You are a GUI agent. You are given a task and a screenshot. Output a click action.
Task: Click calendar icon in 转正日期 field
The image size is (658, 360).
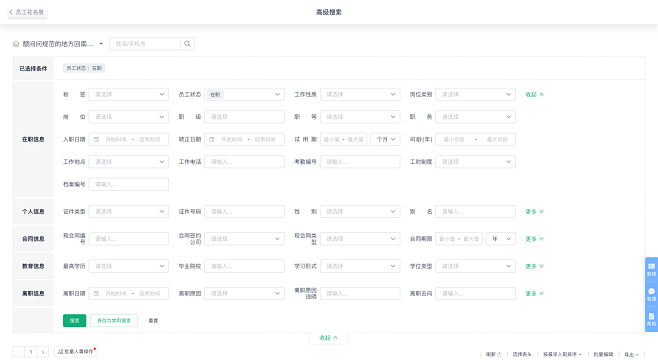pos(212,139)
